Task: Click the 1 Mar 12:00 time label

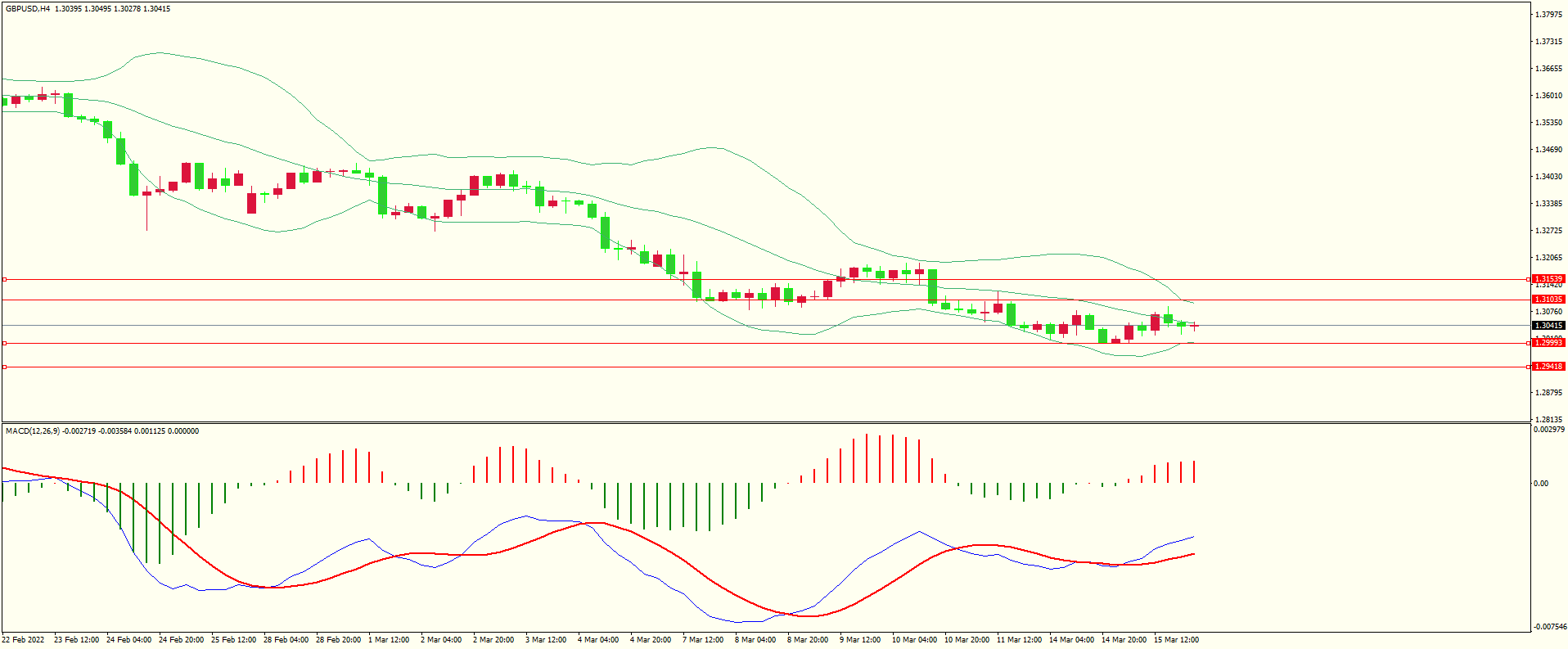Action: 389,640
